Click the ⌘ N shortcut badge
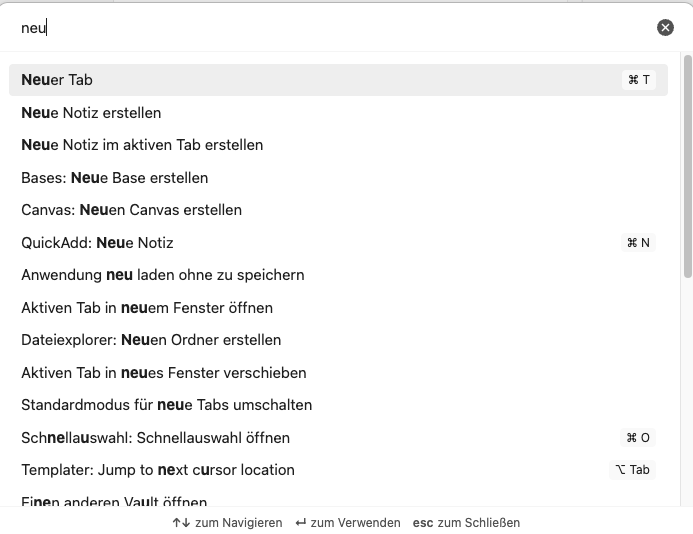 tap(638, 243)
